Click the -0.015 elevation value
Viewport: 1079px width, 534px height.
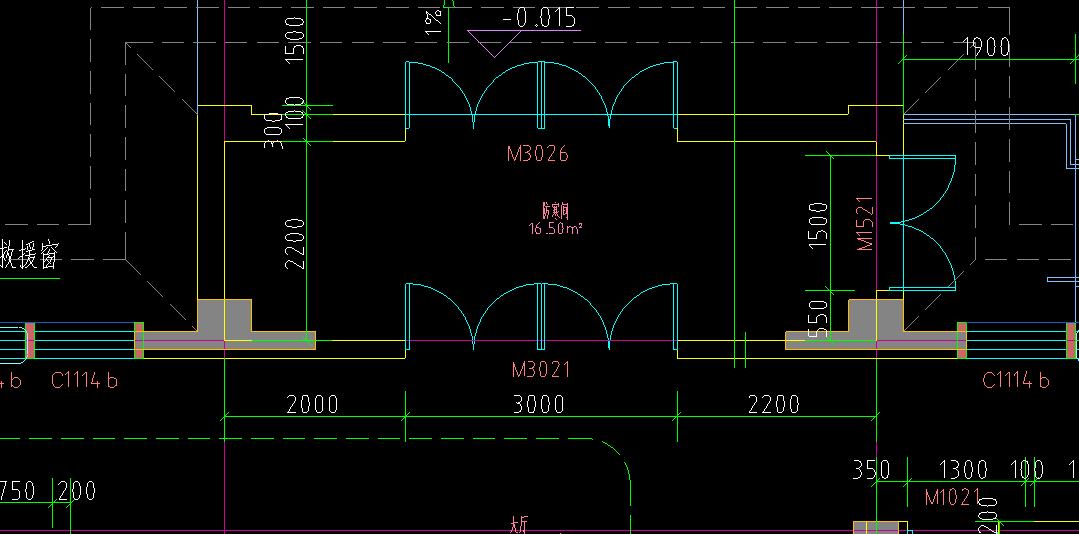pyautogui.click(x=539, y=18)
